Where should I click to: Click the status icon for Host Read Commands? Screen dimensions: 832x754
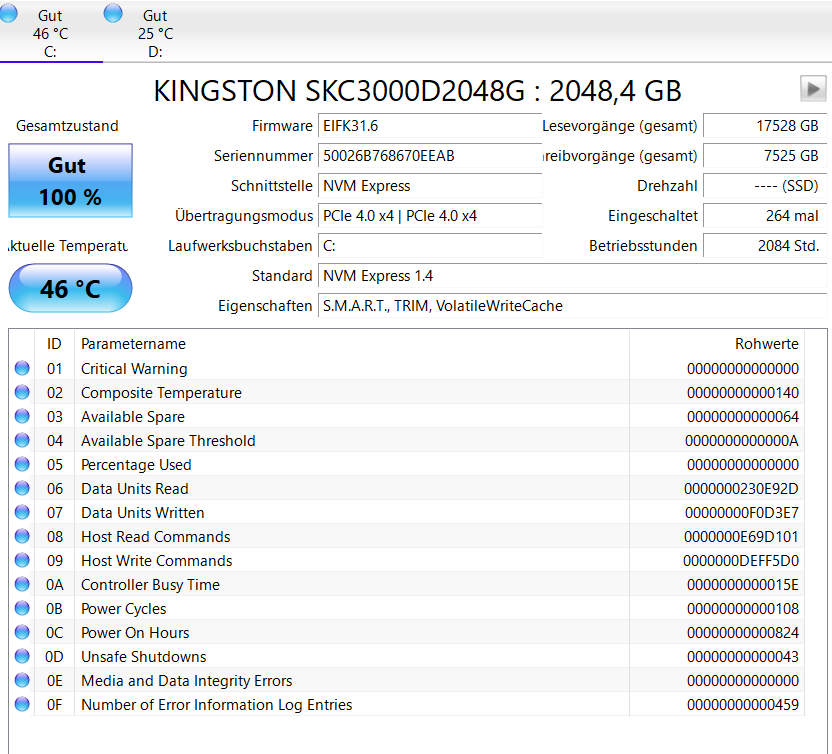pos(22,536)
